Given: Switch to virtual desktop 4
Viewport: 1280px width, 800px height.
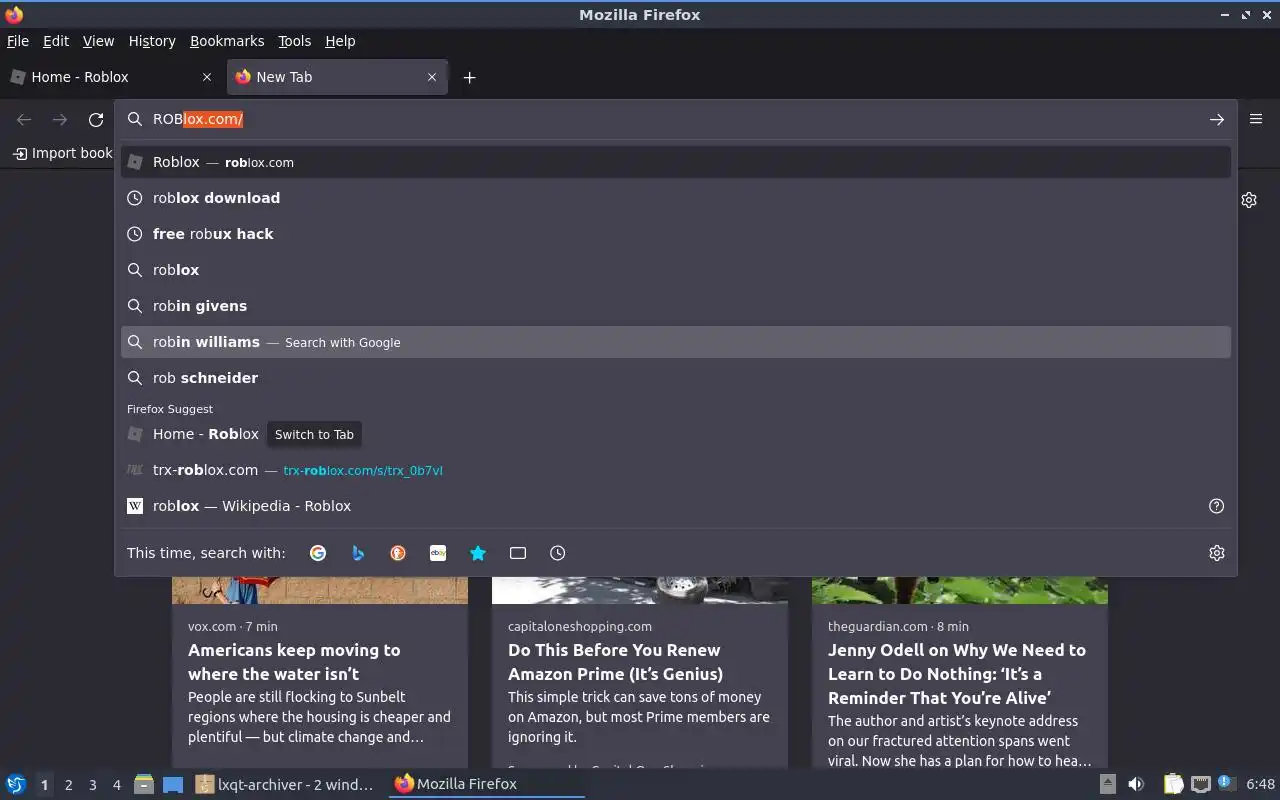Looking at the screenshot, I should (116, 785).
